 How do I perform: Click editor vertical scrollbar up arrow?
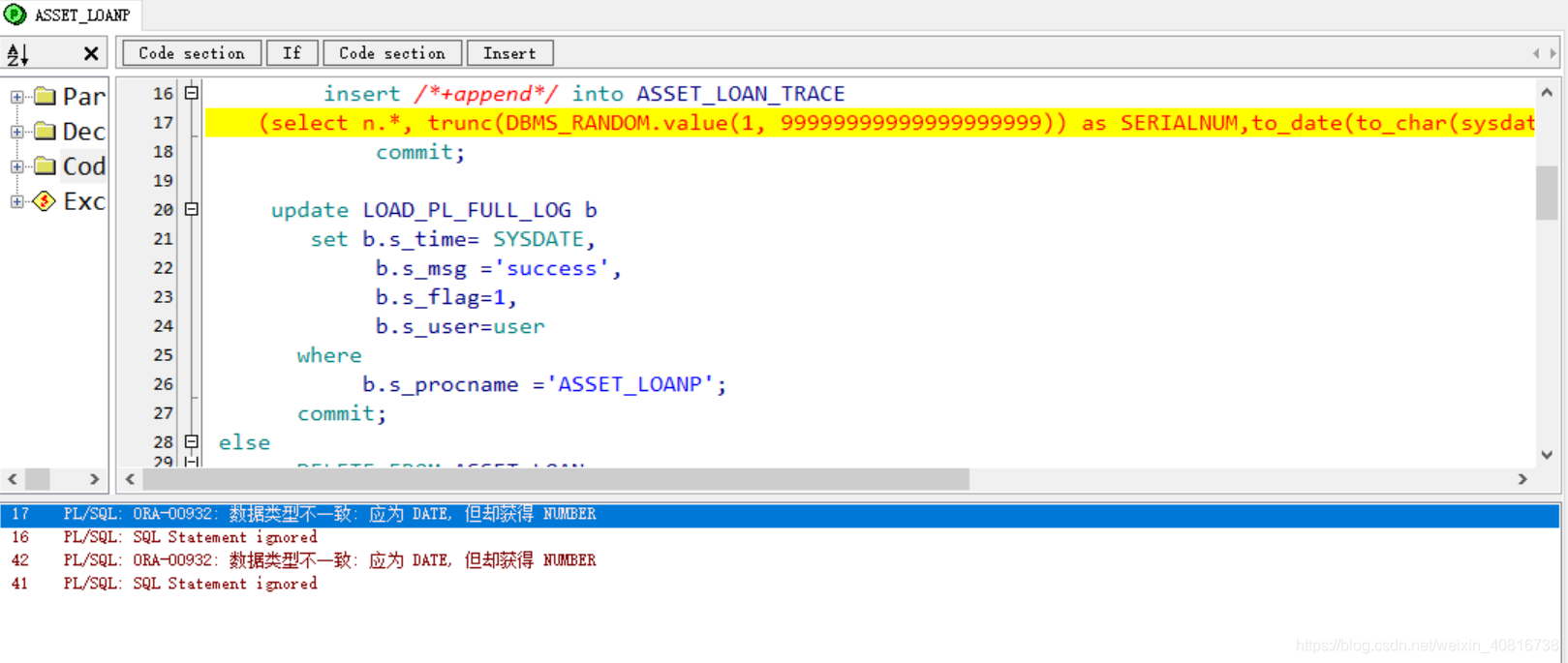(x=1547, y=93)
